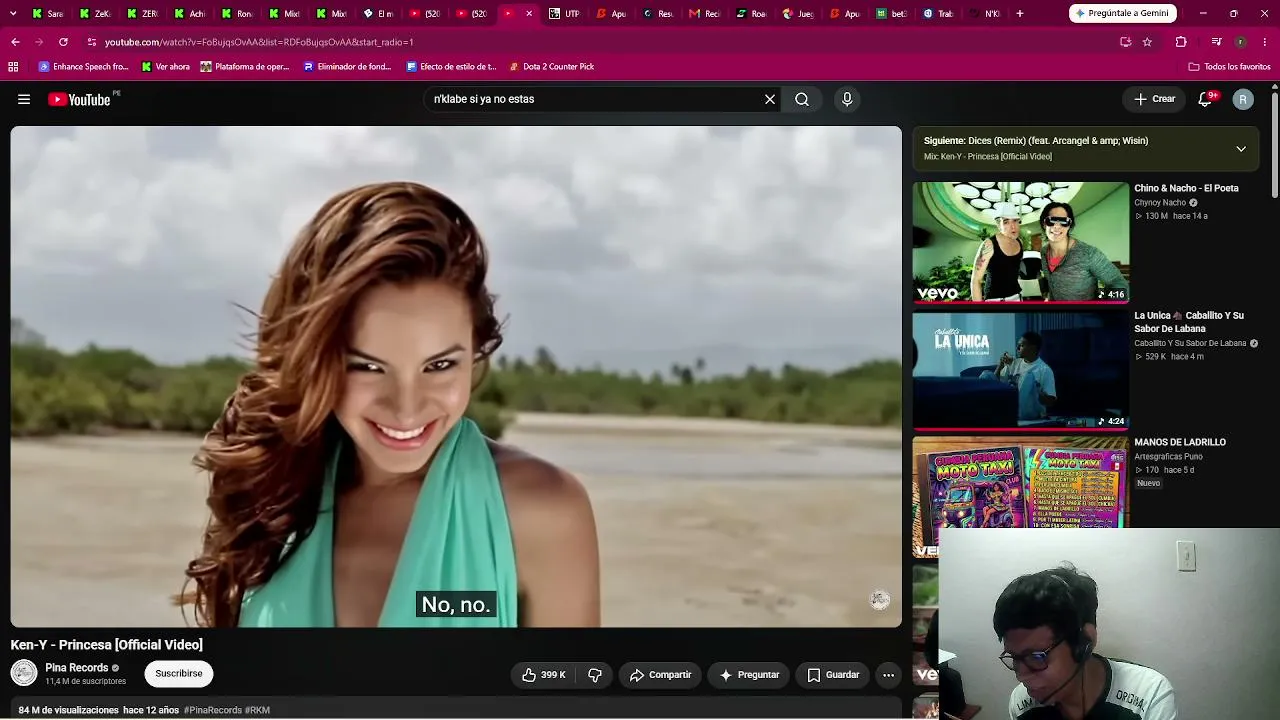Image resolution: width=1280 pixels, height=720 pixels.
Task: Click the 'MANOS DE LADRILLO' video title
Action: pyautogui.click(x=1180, y=442)
